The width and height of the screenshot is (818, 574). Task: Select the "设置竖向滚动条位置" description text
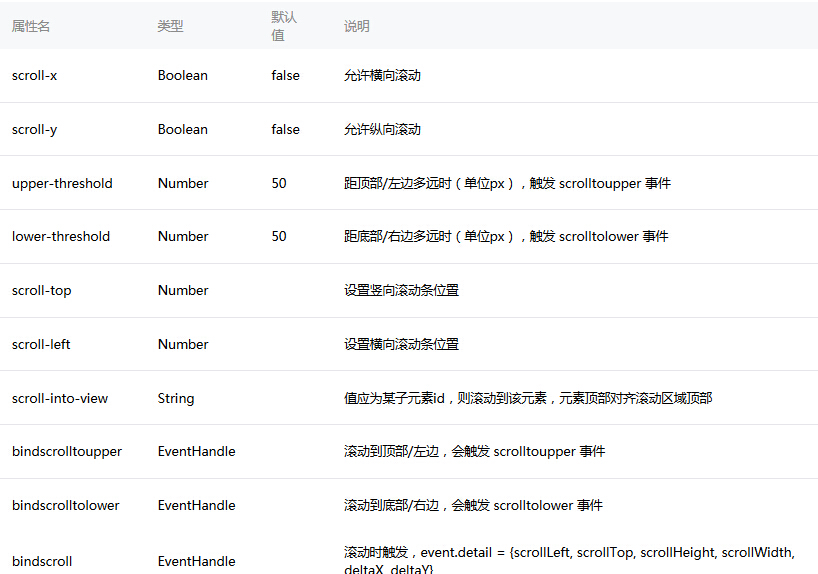tap(401, 290)
